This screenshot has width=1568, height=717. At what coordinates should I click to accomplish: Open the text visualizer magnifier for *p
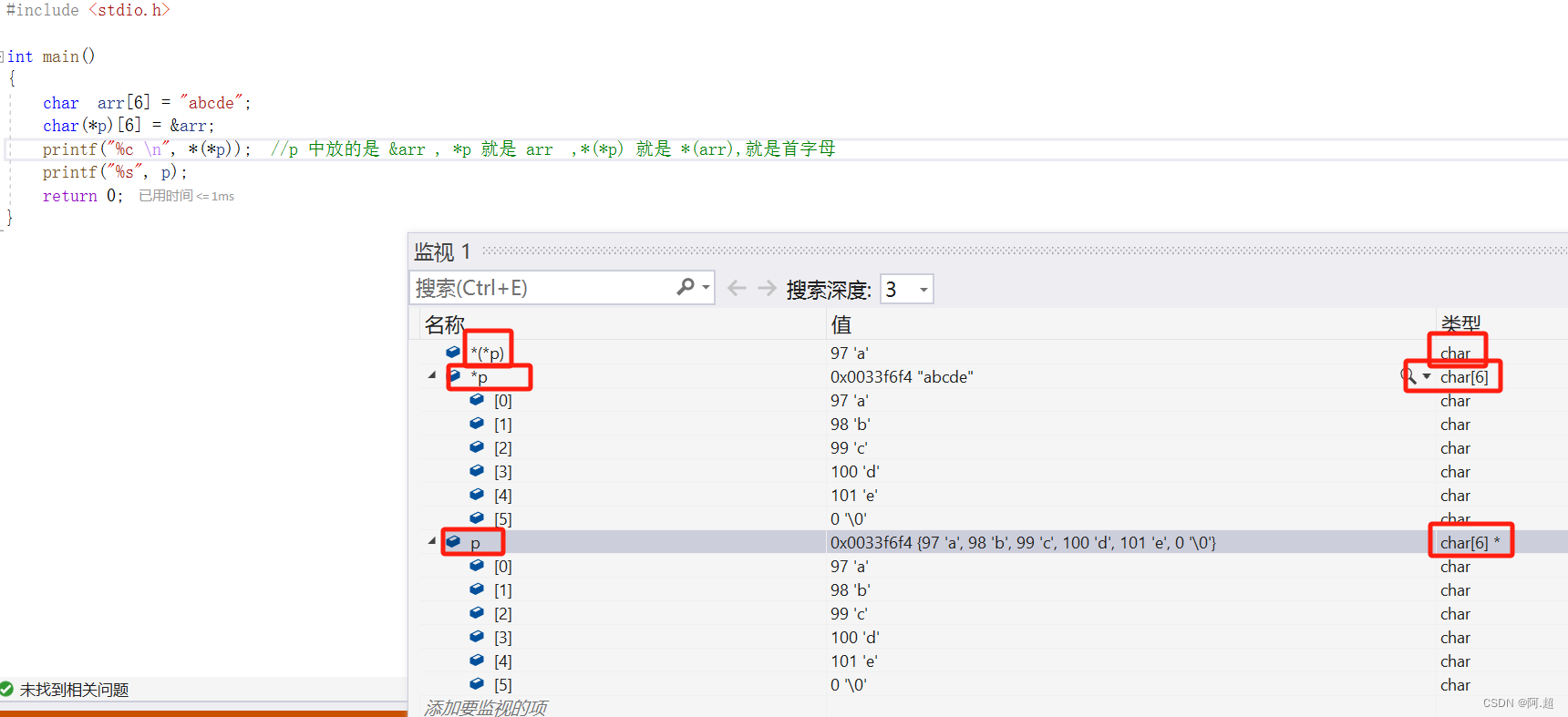1408,375
